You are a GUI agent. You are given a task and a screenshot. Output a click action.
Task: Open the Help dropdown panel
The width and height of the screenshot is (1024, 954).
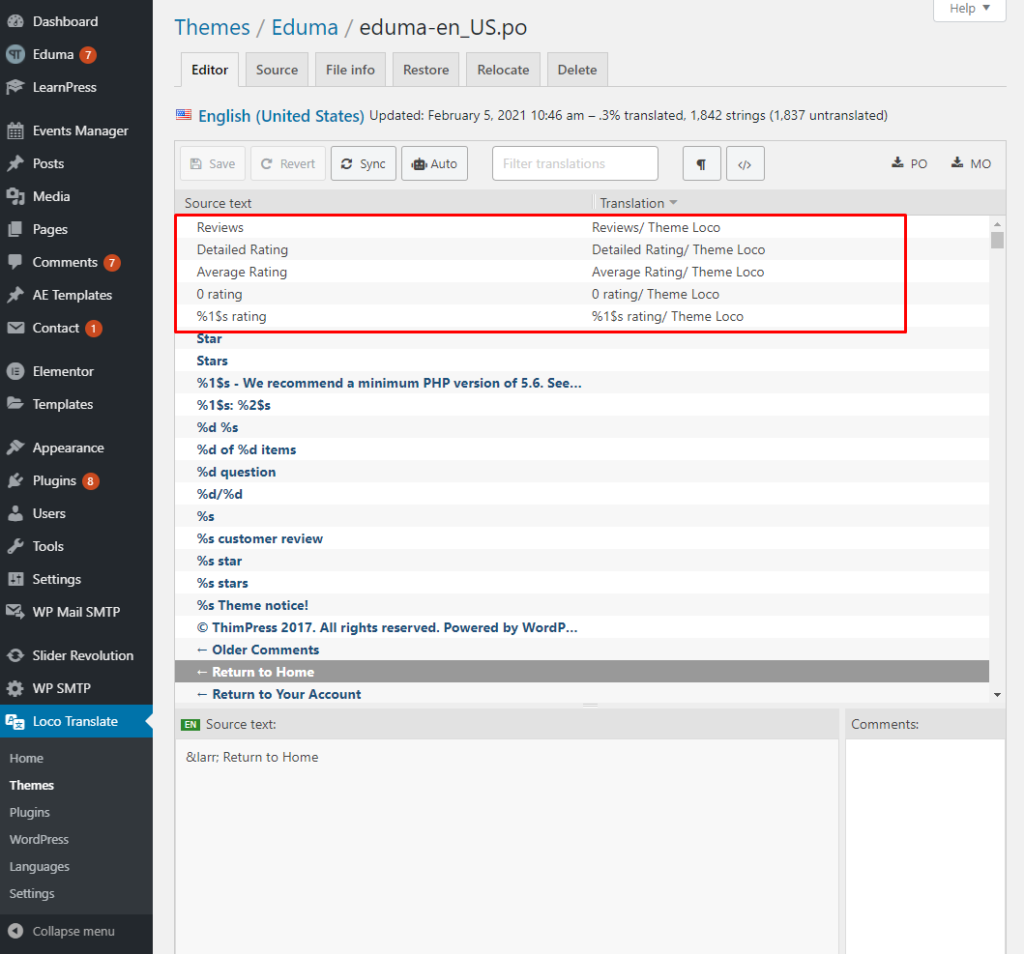[x=968, y=10]
